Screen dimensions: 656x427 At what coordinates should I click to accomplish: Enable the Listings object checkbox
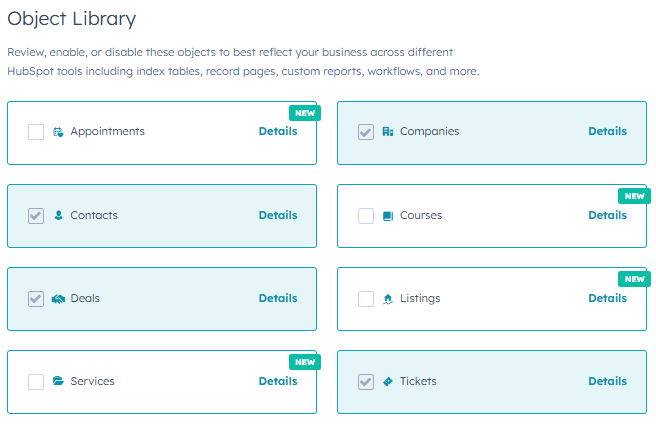click(366, 298)
